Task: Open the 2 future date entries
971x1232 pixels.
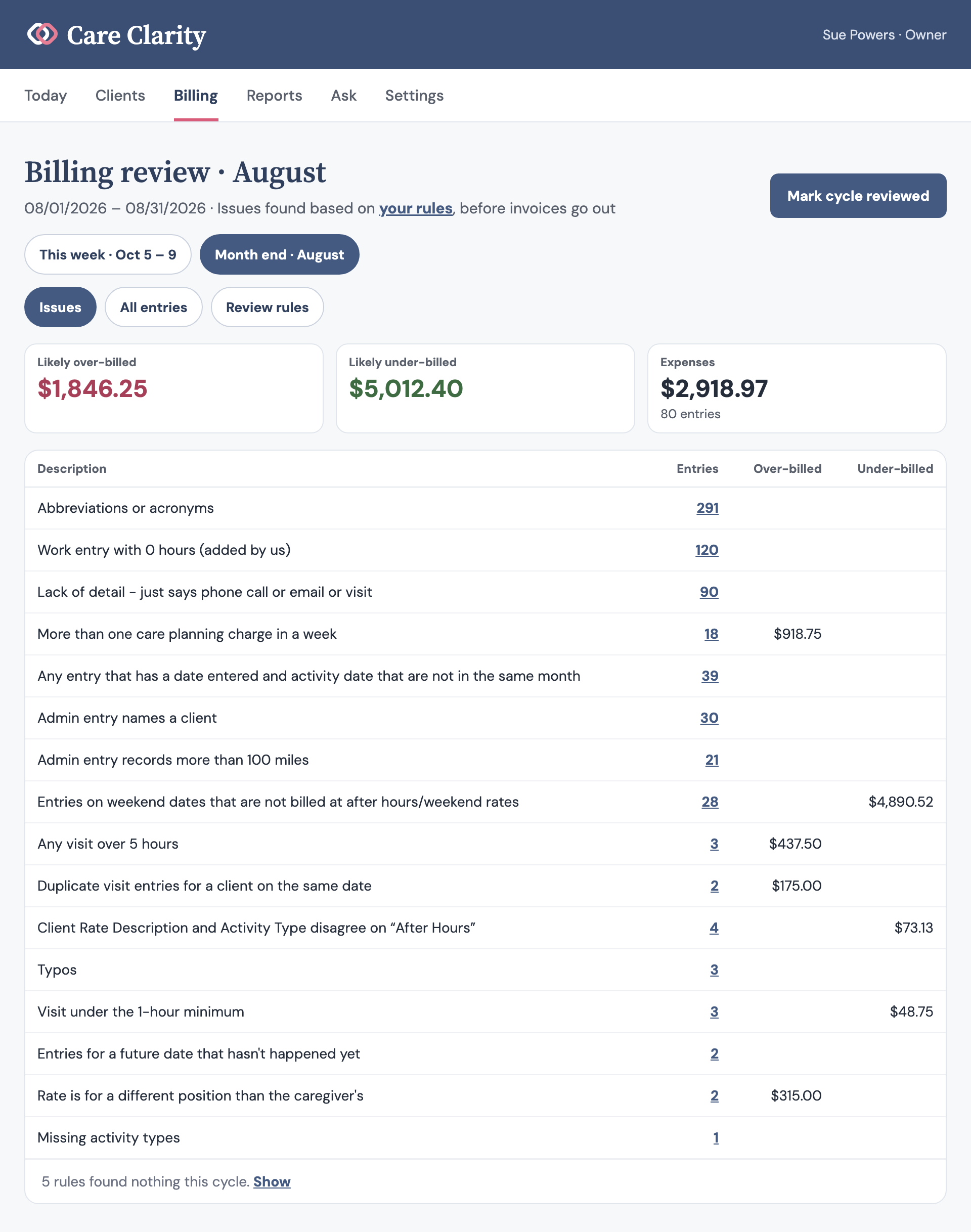Action: 714,1054
